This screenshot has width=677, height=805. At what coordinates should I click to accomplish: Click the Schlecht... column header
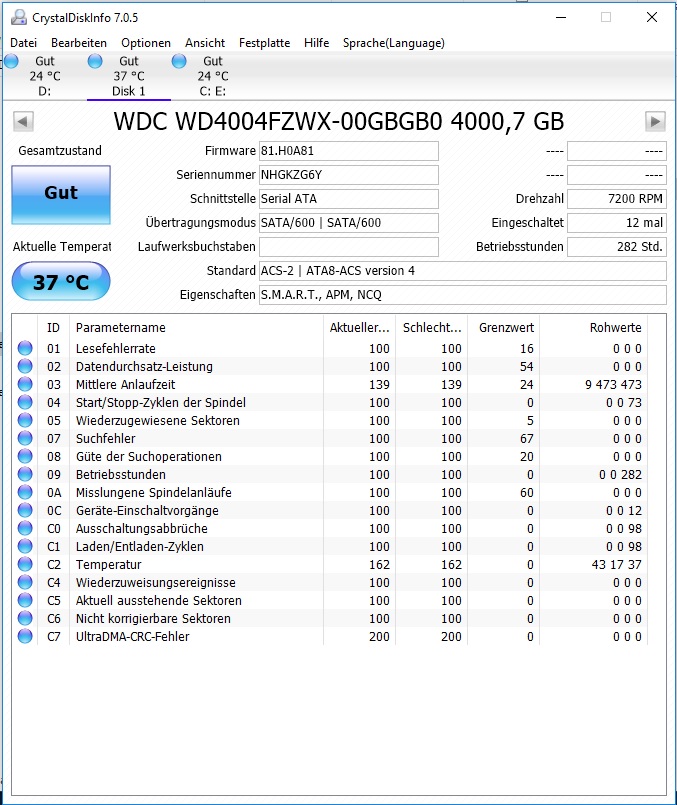coord(432,328)
